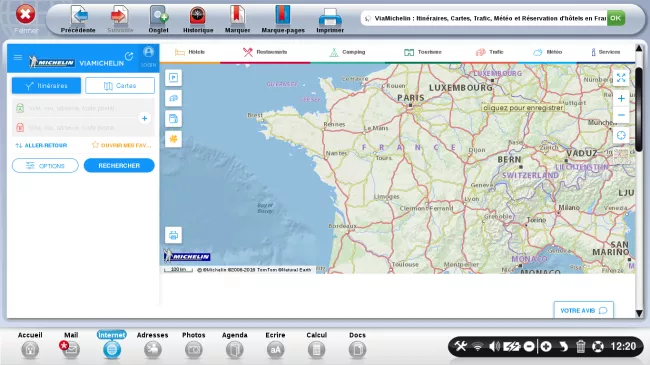Open Docs in the bottom bar
Screen dimensions: 650x365
(x=357, y=345)
